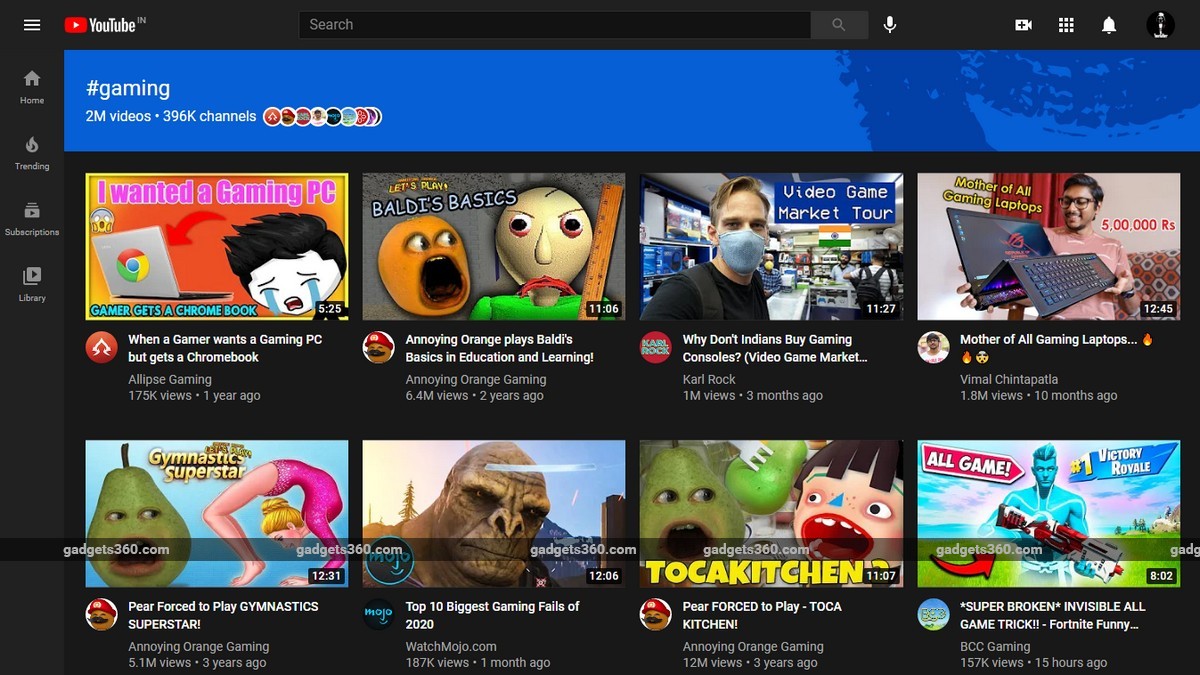Open the Create video camera icon
This screenshot has width=1200, height=675.
[x=1023, y=24]
